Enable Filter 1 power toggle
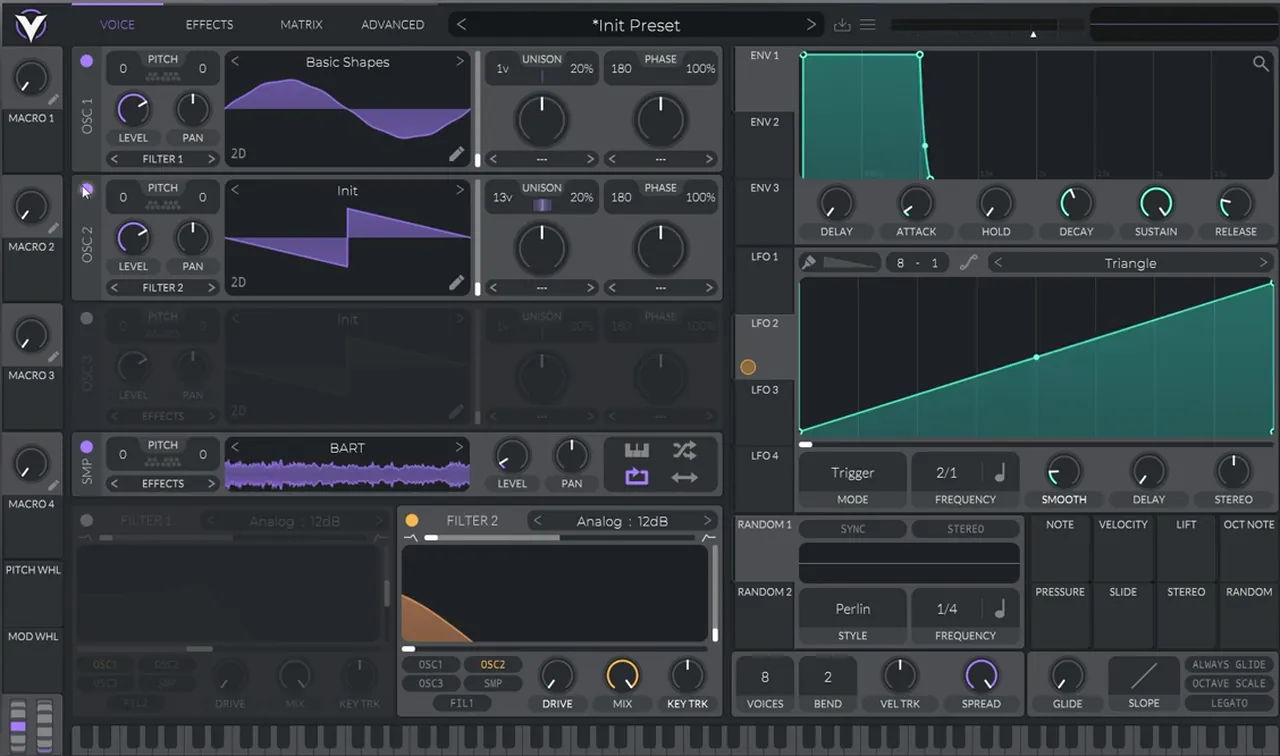The width and height of the screenshot is (1280, 756). pos(87,520)
